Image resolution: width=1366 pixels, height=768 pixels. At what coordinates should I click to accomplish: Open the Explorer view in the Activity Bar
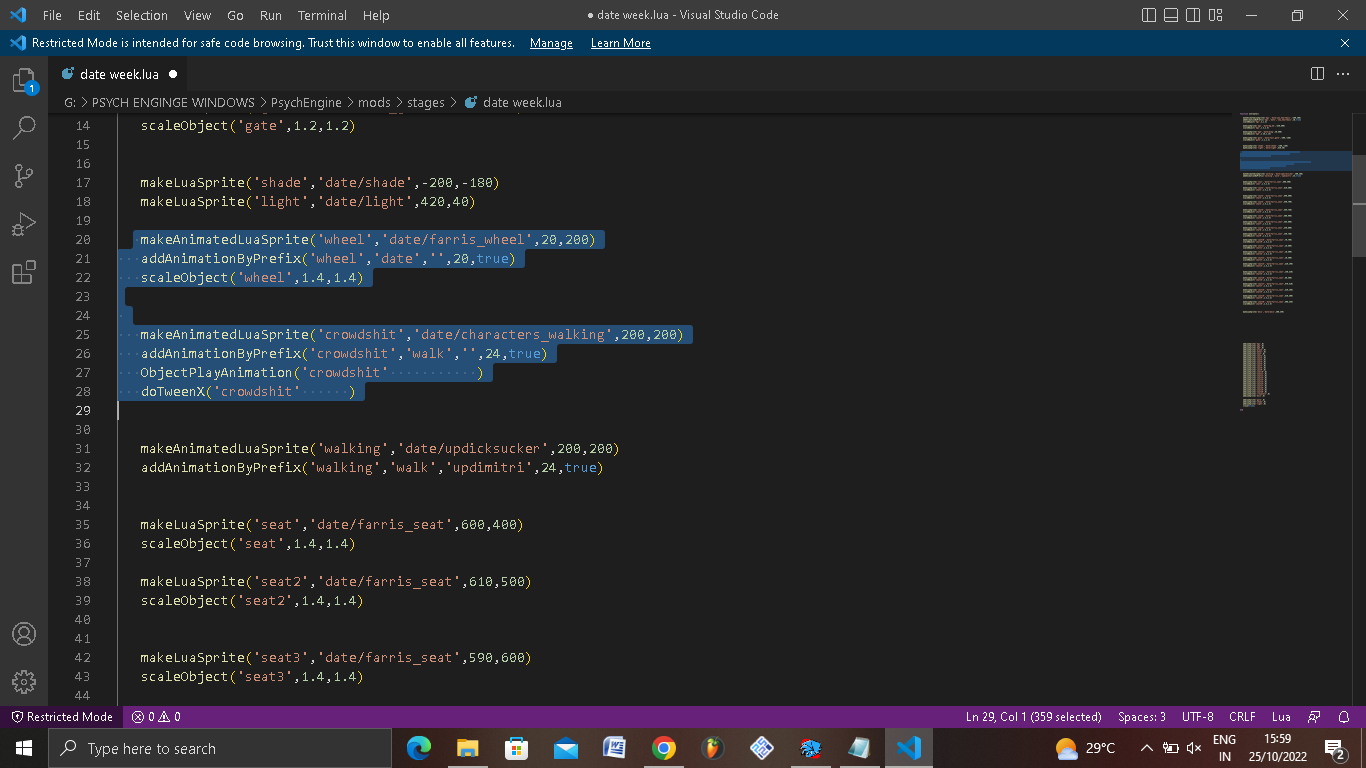(24, 80)
